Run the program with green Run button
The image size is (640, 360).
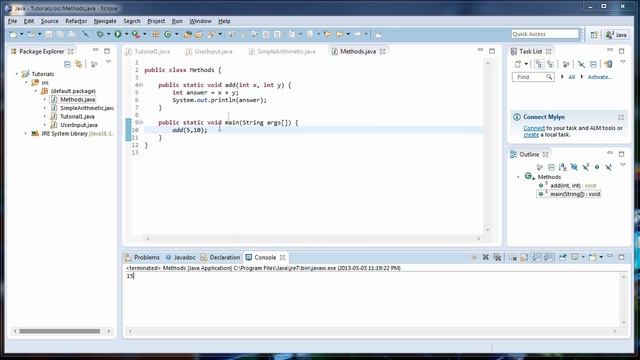pyautogui.click(x=118, y=34)
